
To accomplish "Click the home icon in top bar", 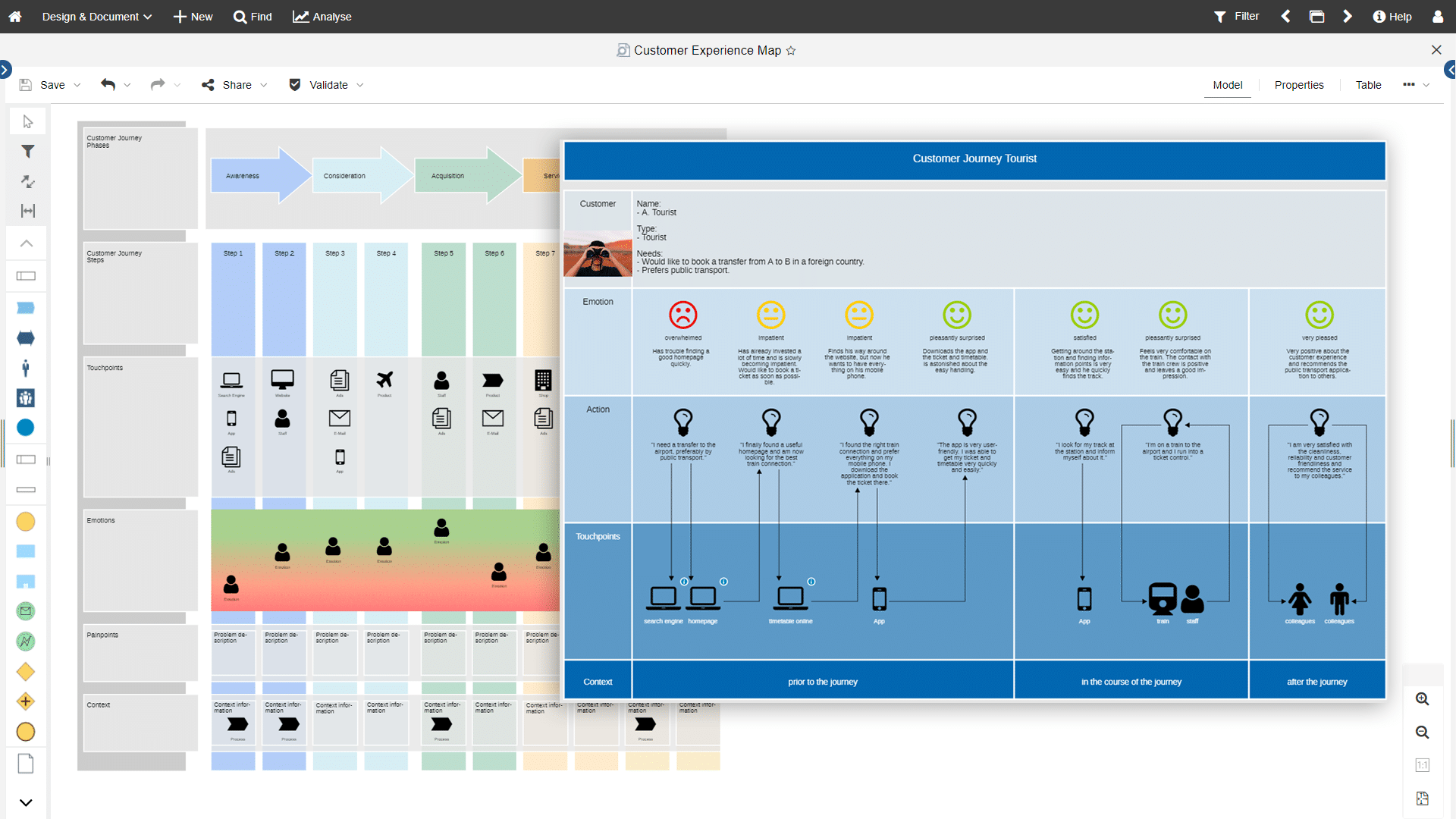I will pyautogui.click(x=15, y=17).
